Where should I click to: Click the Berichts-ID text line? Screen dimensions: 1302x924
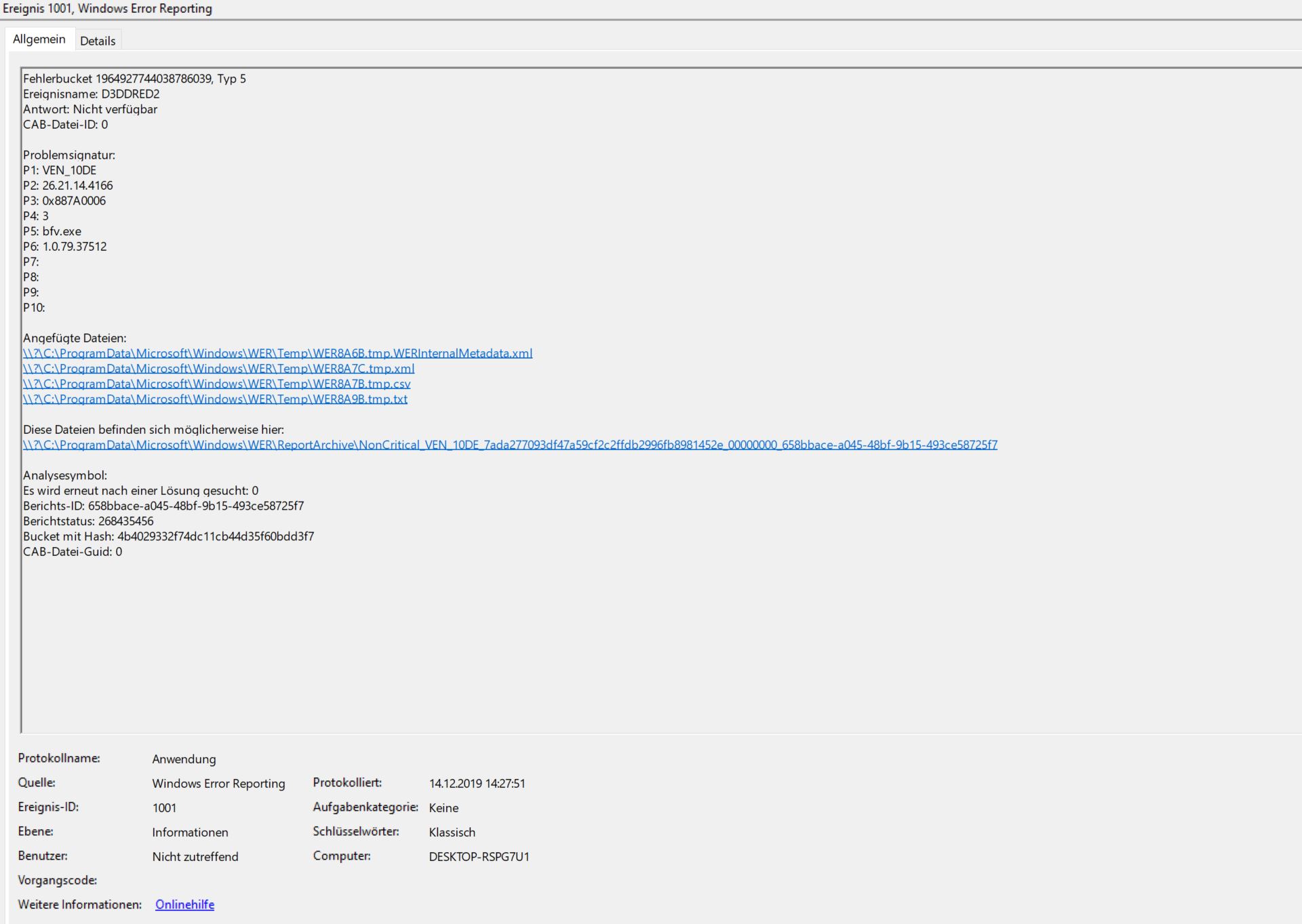[x=163, y=506]
